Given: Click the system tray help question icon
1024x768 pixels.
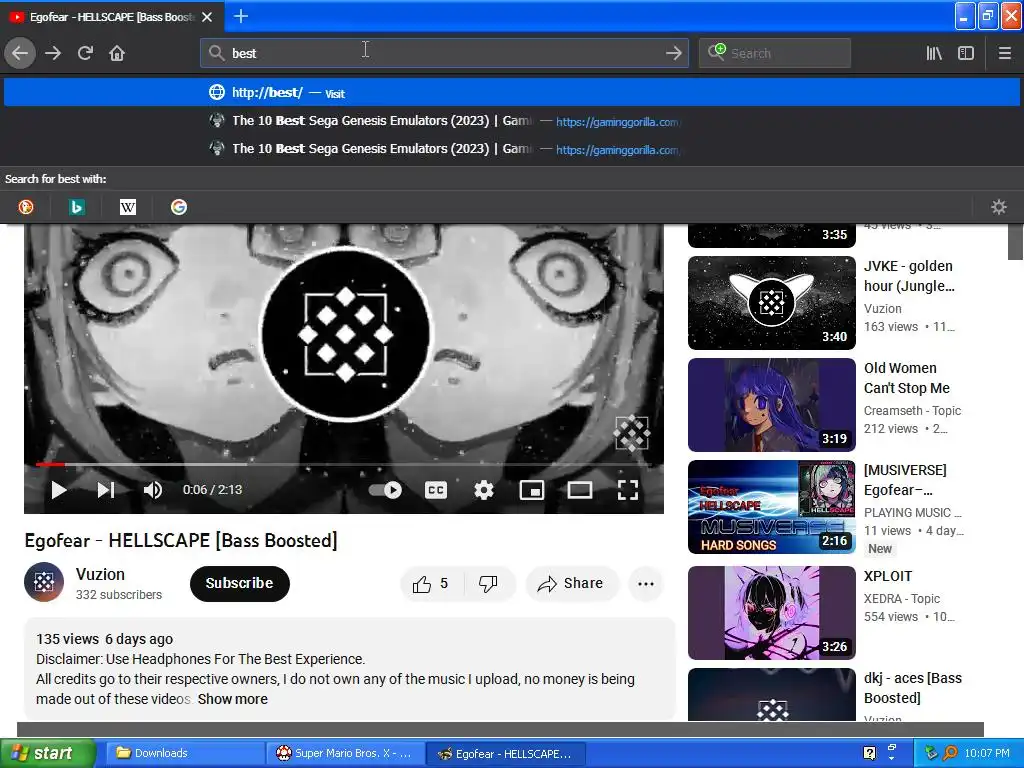Looking at the screenshot, I should coord(869,754).
